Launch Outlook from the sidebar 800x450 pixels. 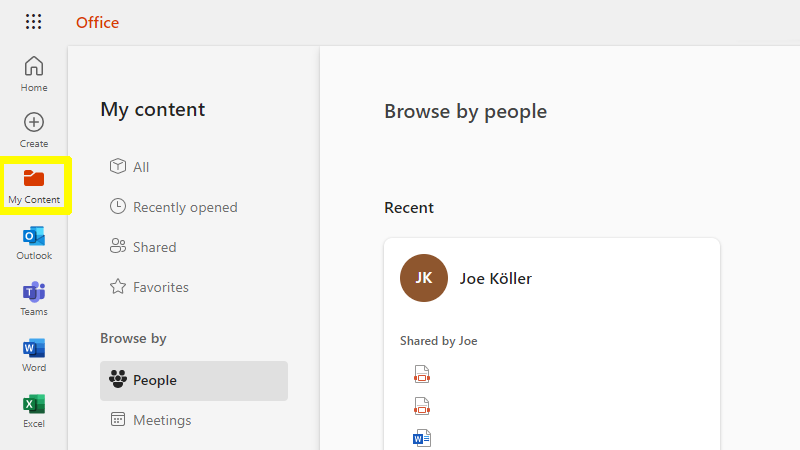pyautogui.click(x=34, y=243)
